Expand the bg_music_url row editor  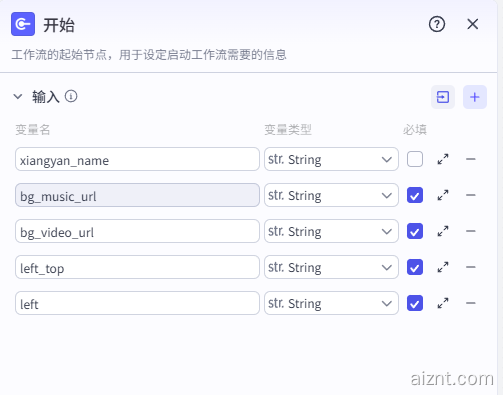click(x=443, y=195)
